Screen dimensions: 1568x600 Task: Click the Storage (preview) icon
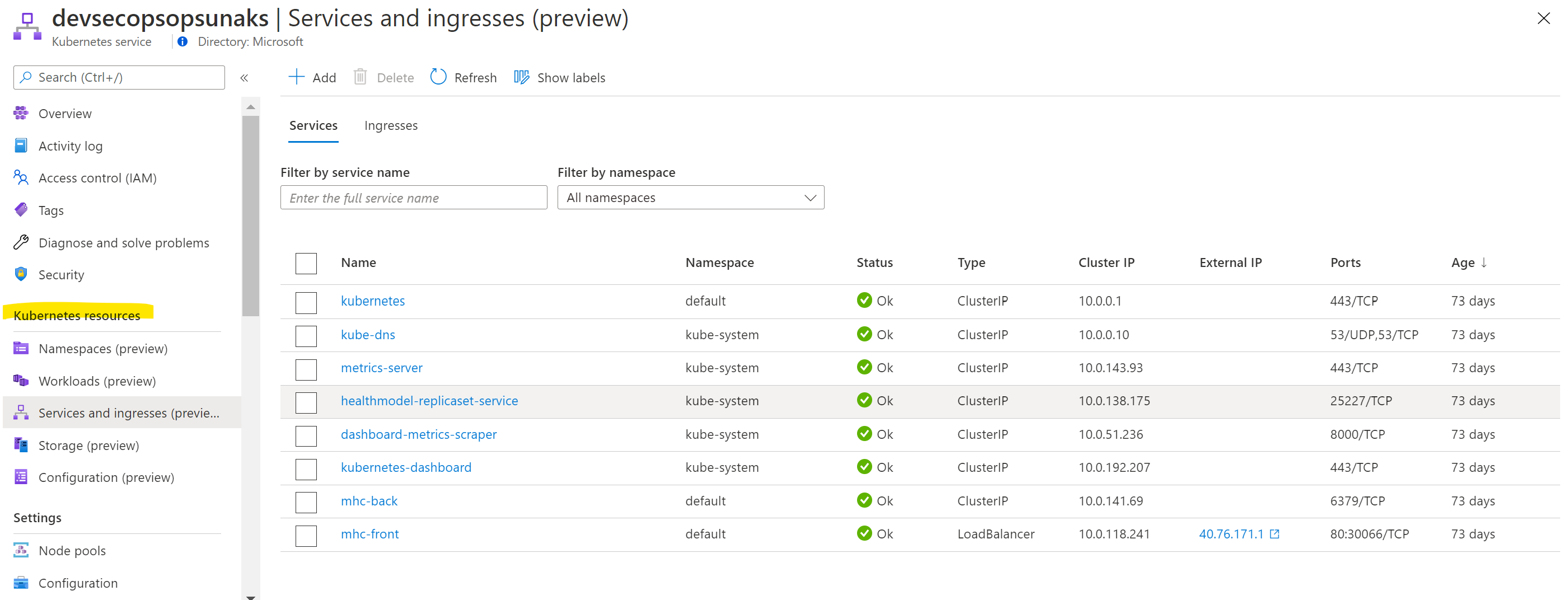click(x=21, y=445)
